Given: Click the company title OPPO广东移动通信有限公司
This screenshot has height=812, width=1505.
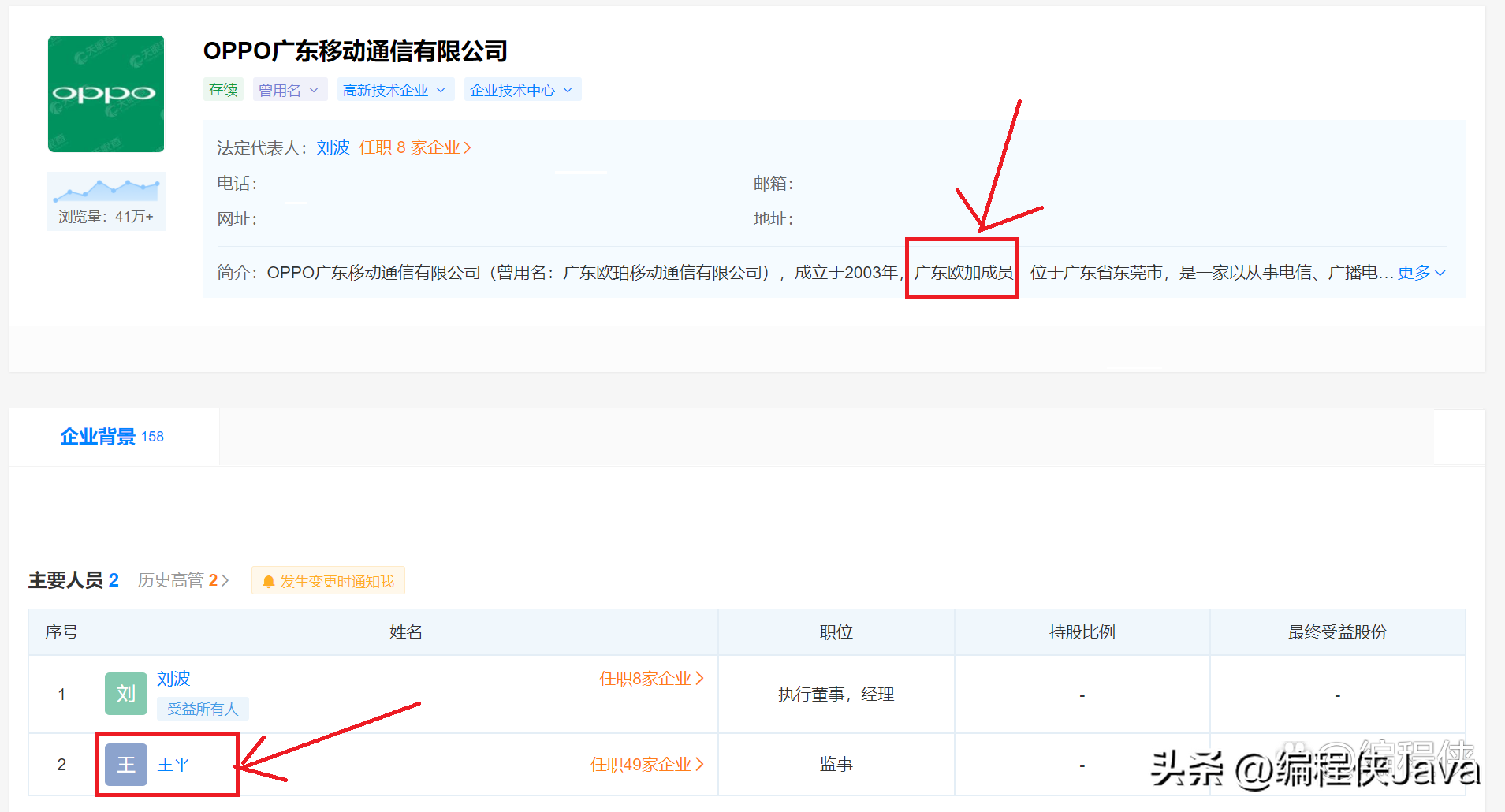Looking at the screenshot, I should 356,51.
